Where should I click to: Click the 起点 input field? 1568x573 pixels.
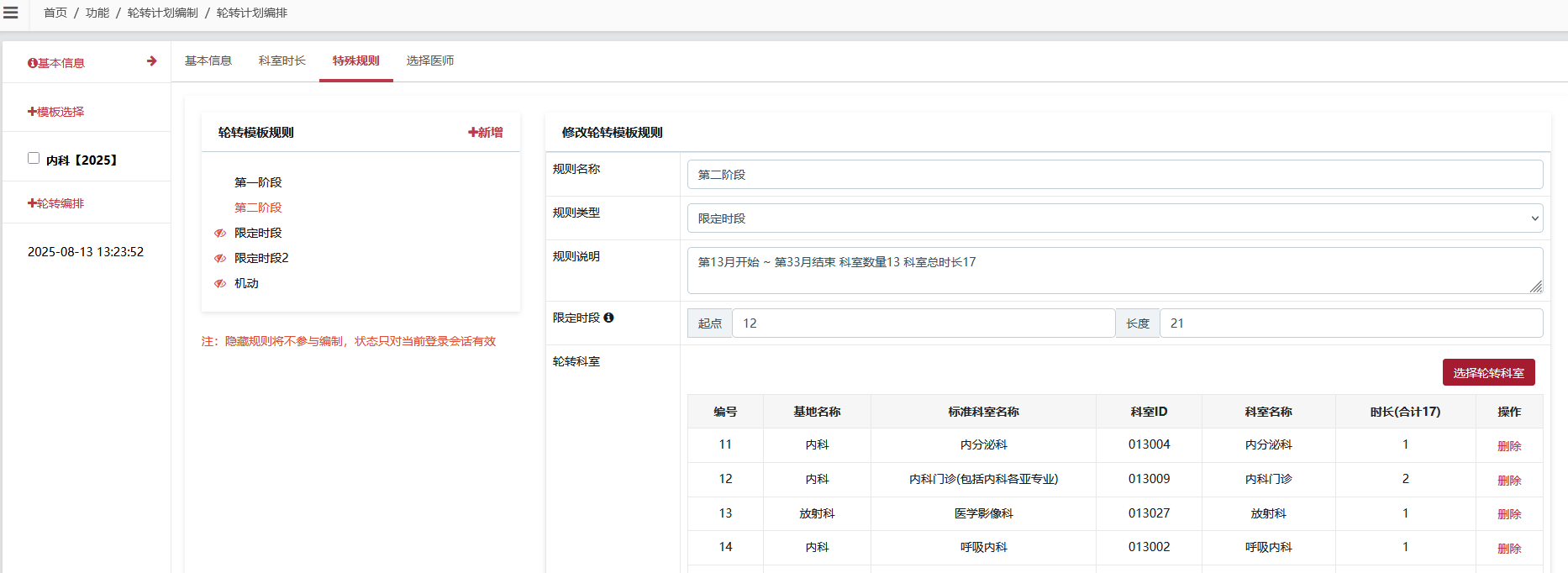[x=923, y=323]
